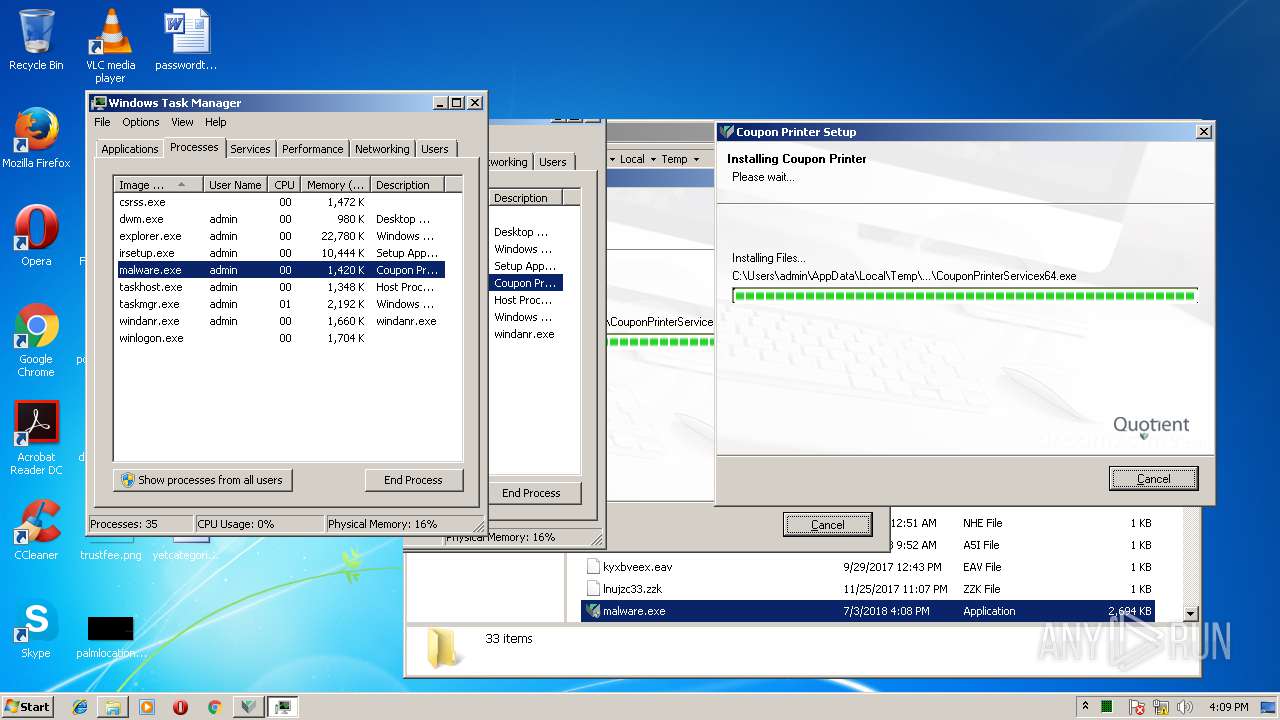
Task: Open File menu in Task Manager
Action: (102, 122)
